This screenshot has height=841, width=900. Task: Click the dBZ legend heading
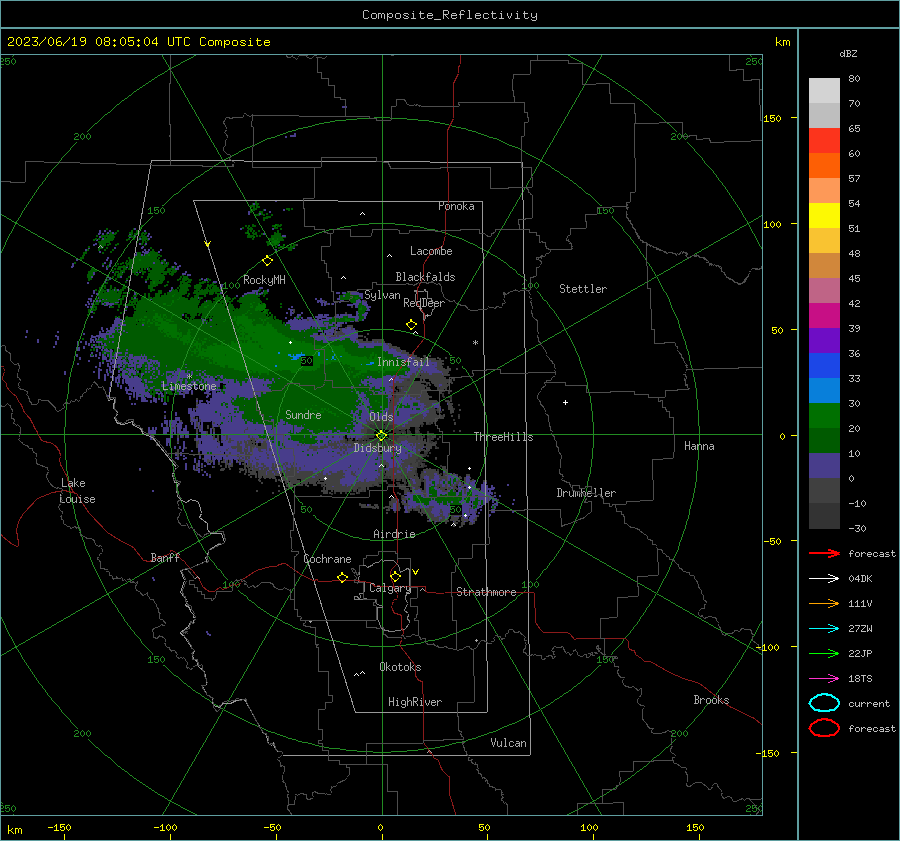point(848,53)
